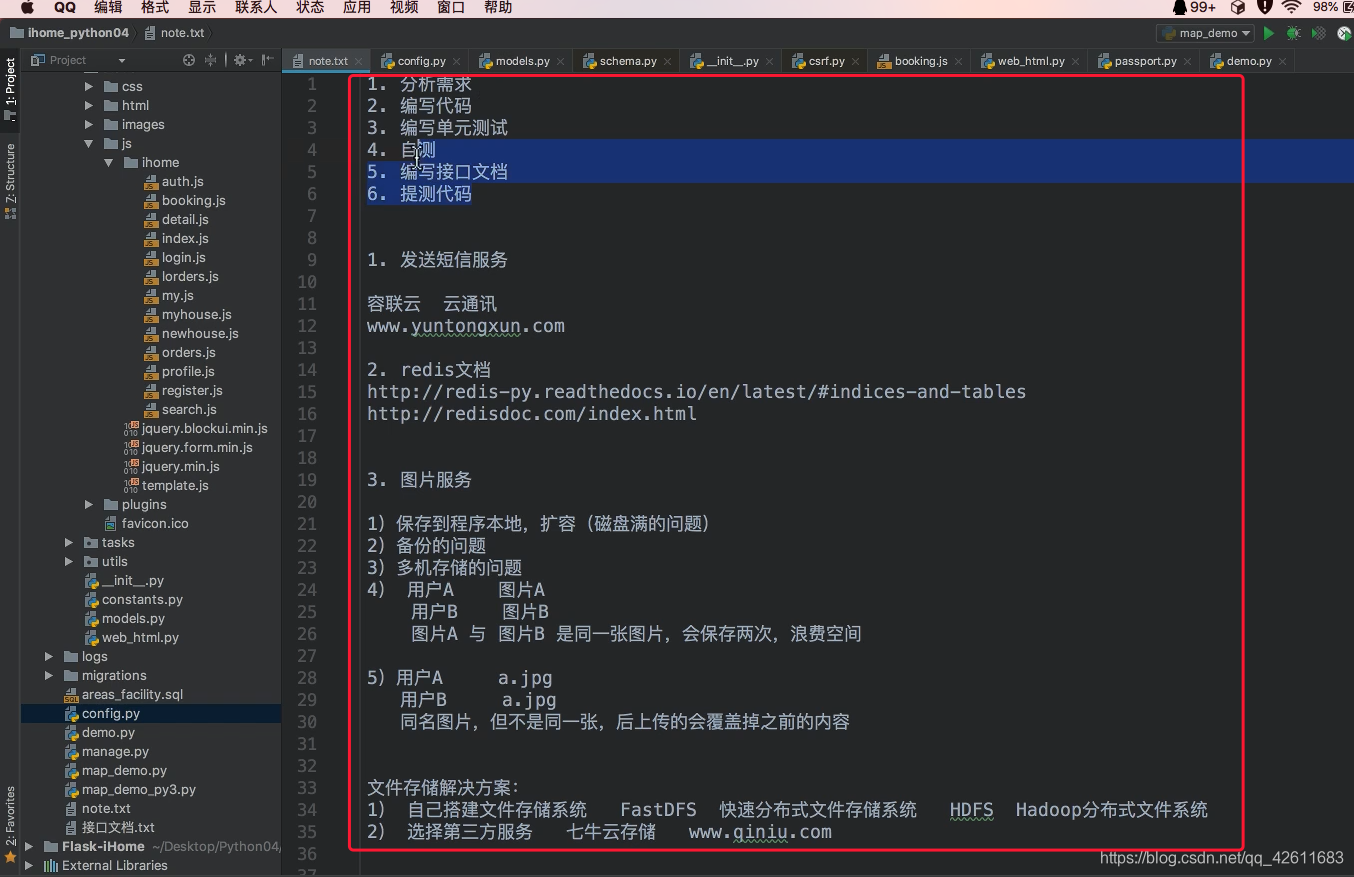Close the schema.py editor tab
Image resolution: width=1354 pixels, height=877 pixels.
click(x=667, y=62)
